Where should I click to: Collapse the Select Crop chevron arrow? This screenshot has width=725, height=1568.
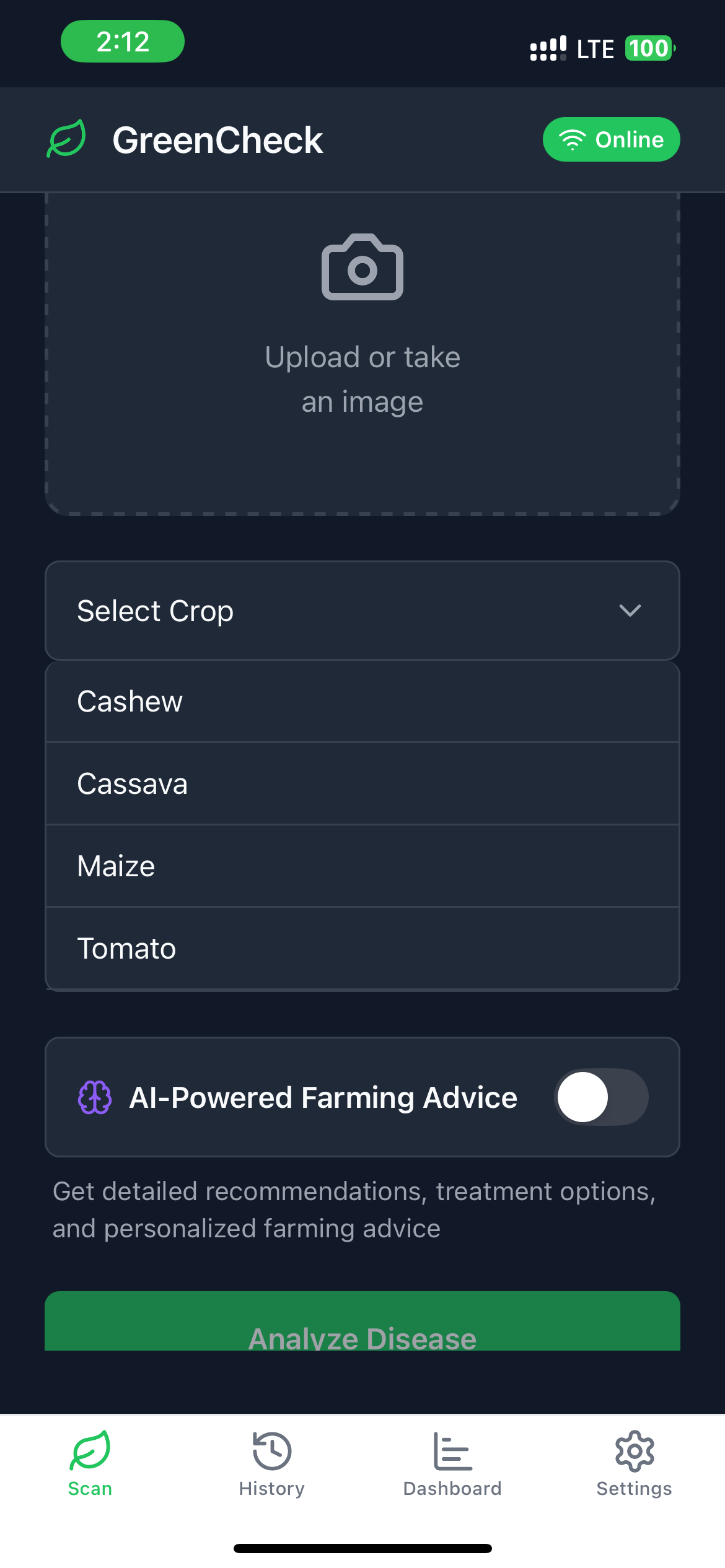pyautogui.click(x=630, y=611)
